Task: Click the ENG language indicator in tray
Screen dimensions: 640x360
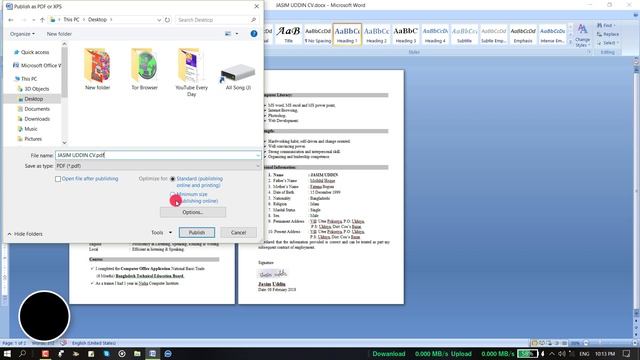Action: pyautogui.click(x=584, y=353)
